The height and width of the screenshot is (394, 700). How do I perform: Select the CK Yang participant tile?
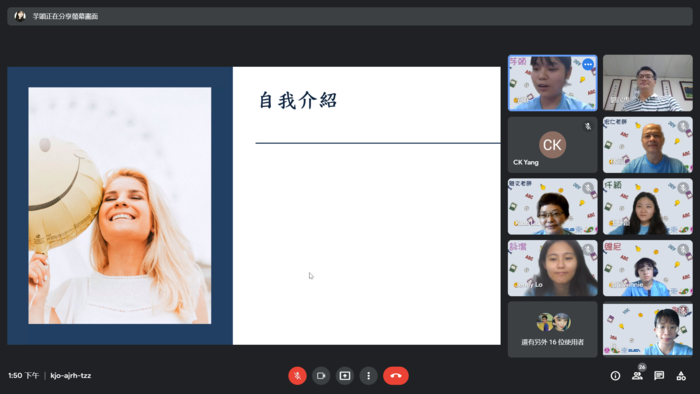pos(553,145)
